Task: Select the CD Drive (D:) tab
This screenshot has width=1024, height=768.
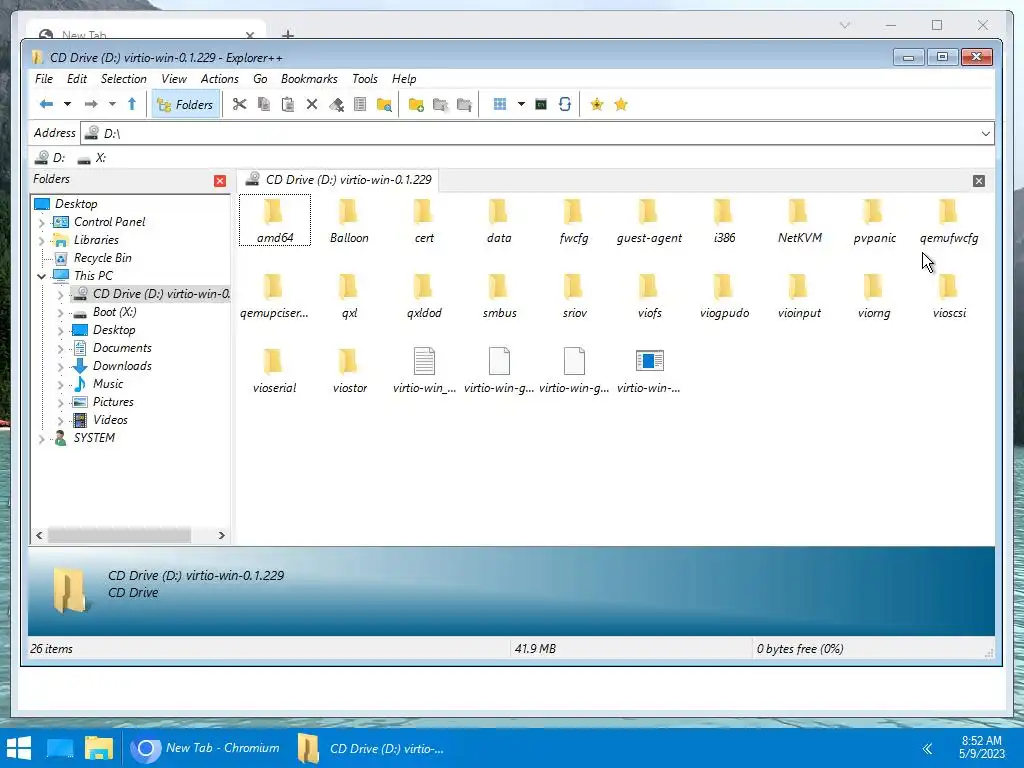Action: 339,180
